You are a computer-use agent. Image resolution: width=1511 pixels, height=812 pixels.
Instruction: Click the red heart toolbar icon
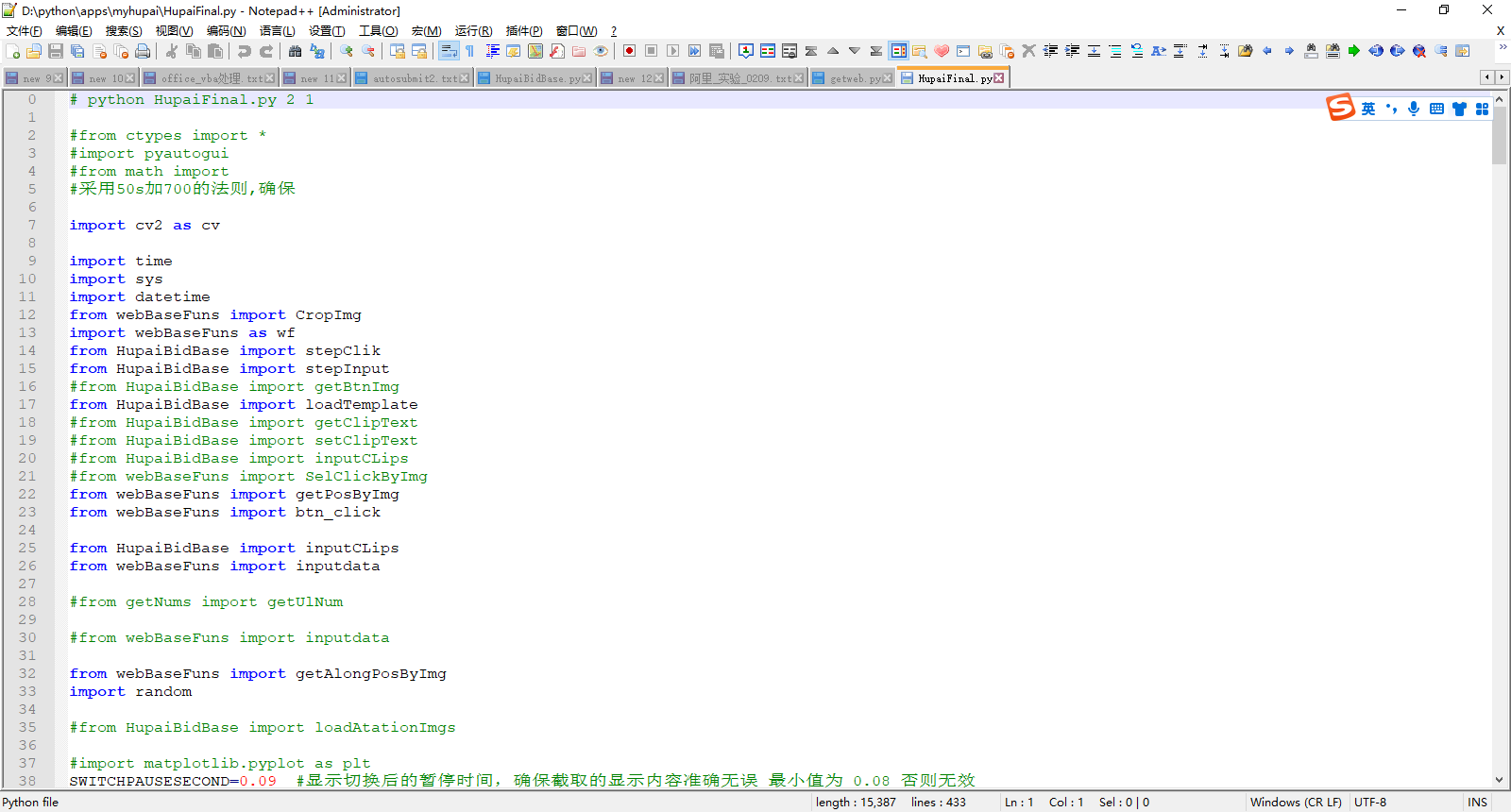click(x=942, y=51)
